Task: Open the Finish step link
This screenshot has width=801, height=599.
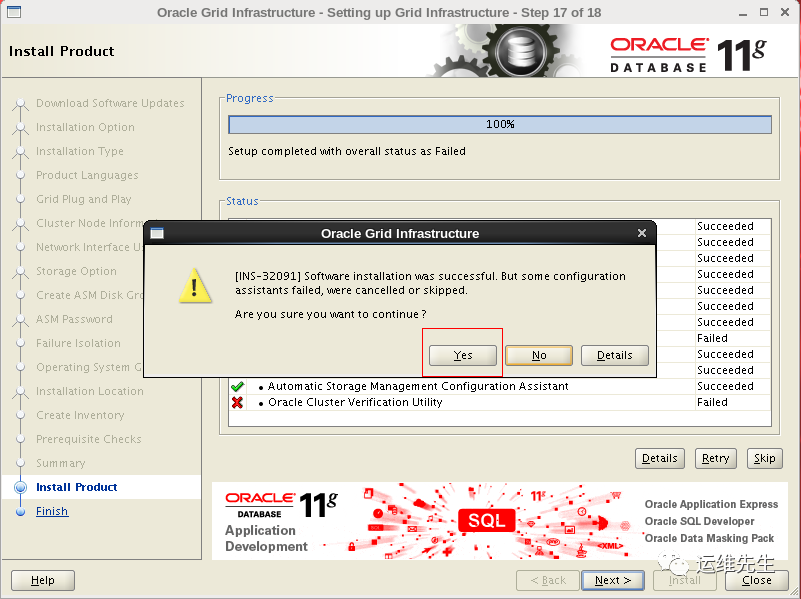Action: pos(52,511)
